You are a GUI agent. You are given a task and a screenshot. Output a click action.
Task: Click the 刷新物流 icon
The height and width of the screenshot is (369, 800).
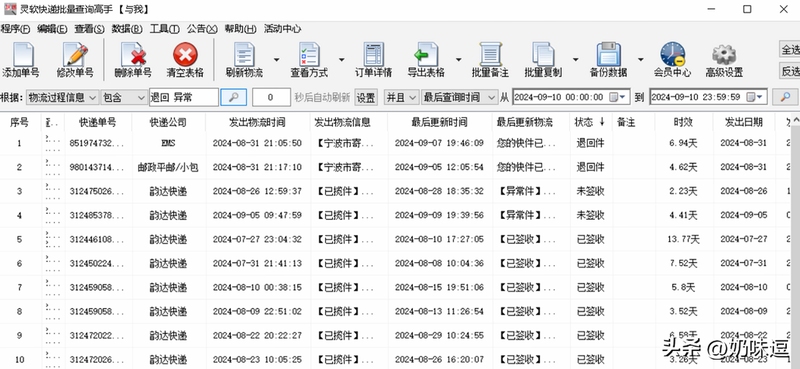coord(244,55)
